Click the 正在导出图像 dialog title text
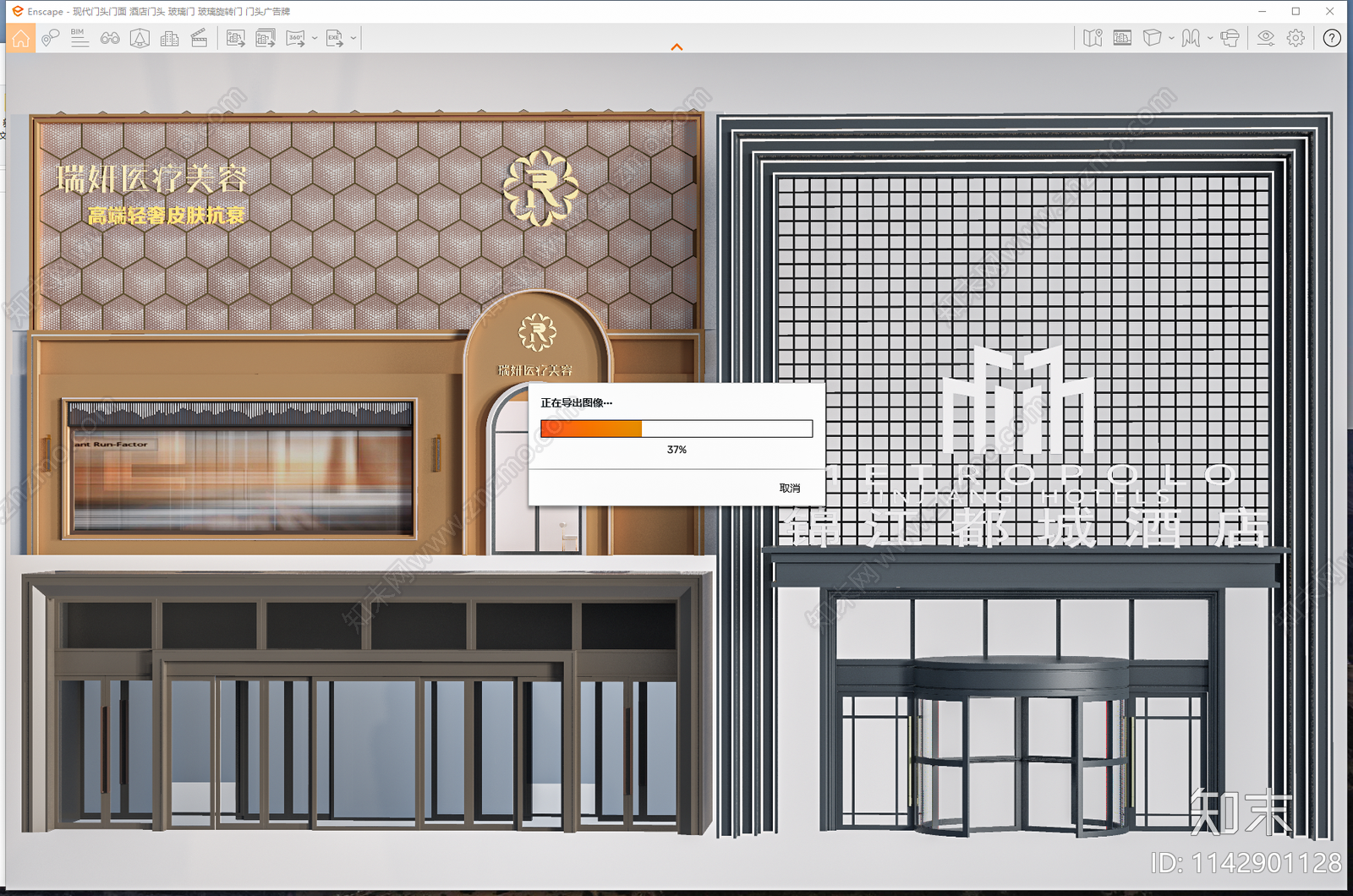The image size is (1353, 896). click(x=577, y=403)
